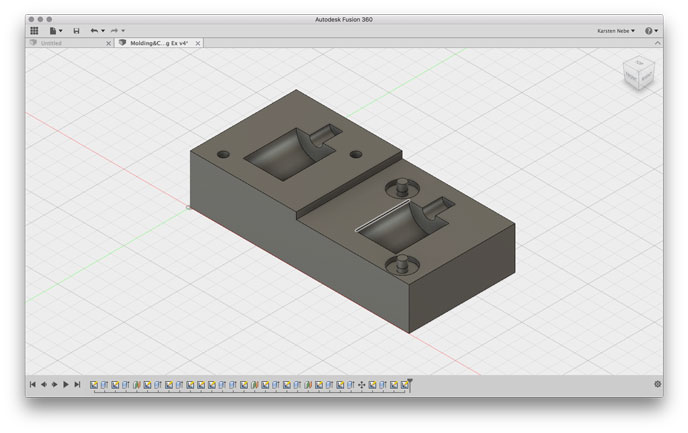Image resolution: width=688 pixels, height=433 pixels.
Task: Collapse the toolbar with the top-right chevron
Action: [x=657, y=43]
